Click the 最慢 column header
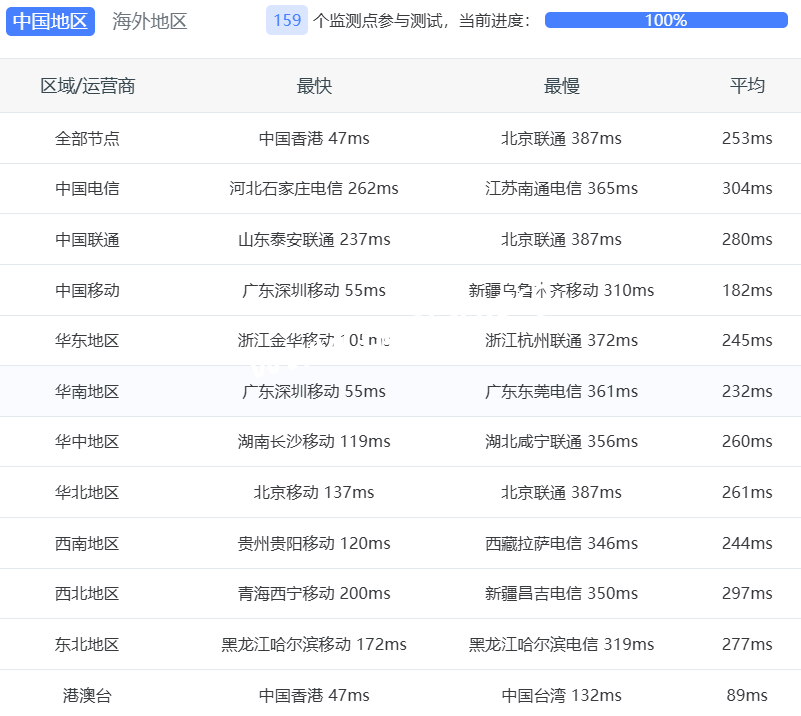The height and width of the screenshot is (716, 801). (561, 86)
